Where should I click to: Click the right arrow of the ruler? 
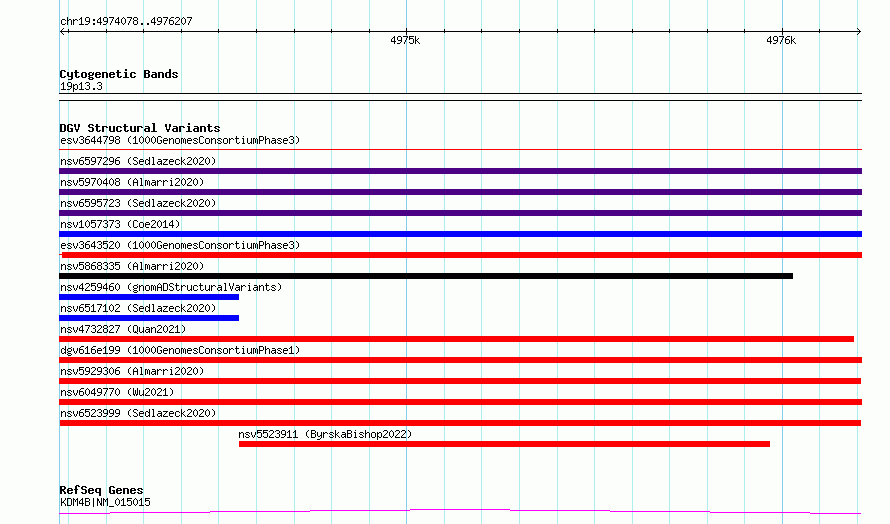(x=858, y=31)
